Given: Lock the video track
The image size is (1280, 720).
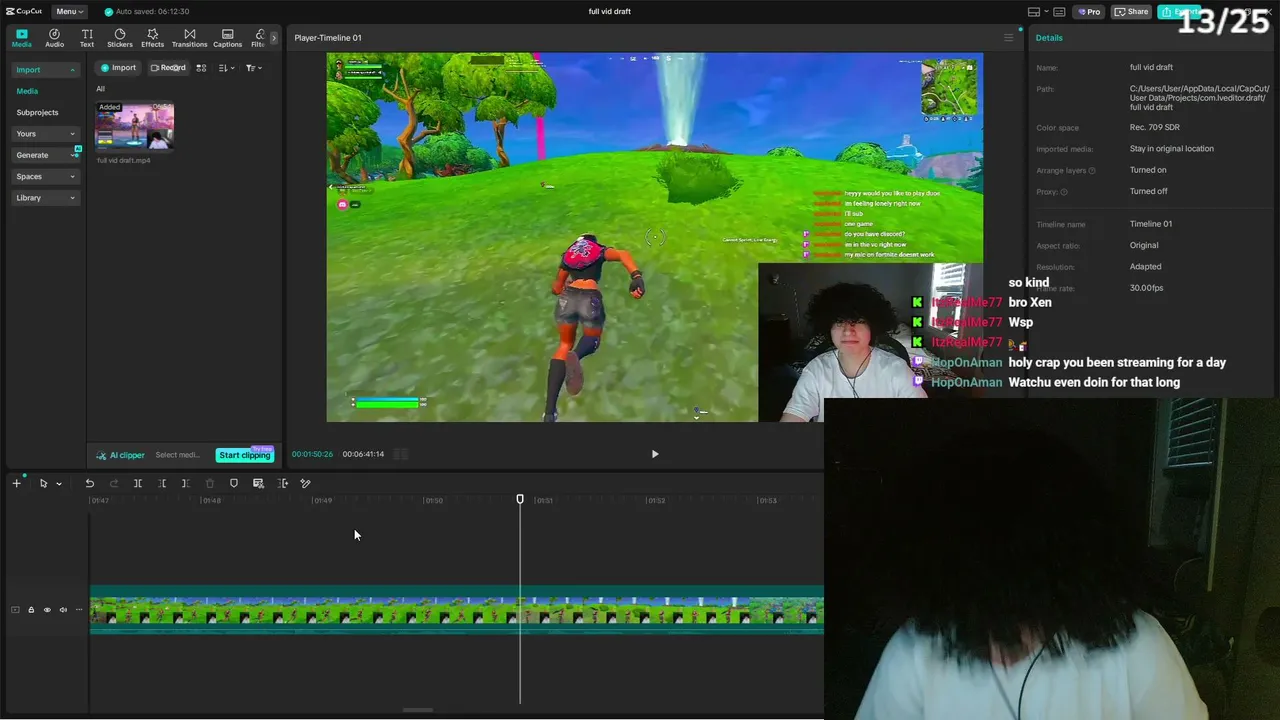Looking at the screenshot, I should 31,610.
